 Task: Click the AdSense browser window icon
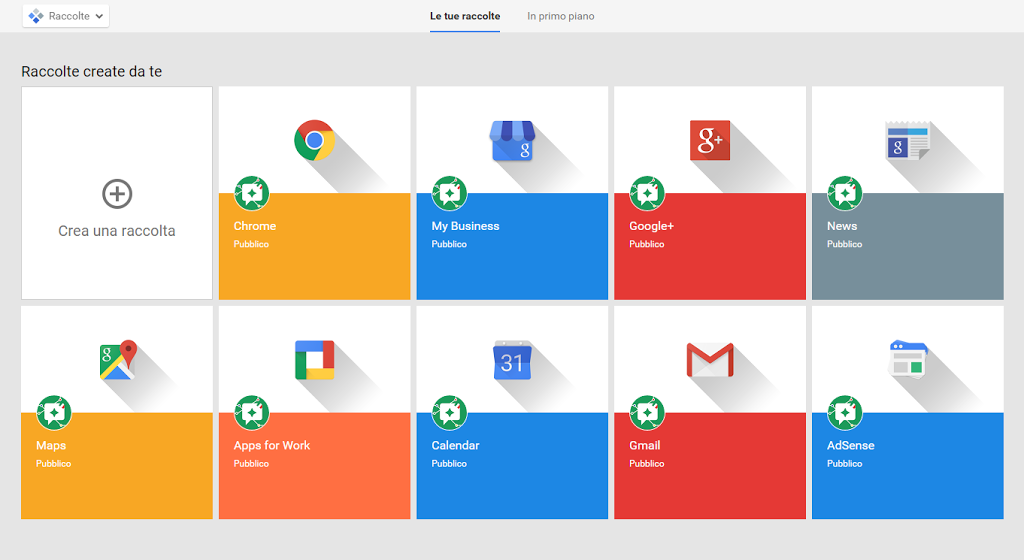point(908,359)
